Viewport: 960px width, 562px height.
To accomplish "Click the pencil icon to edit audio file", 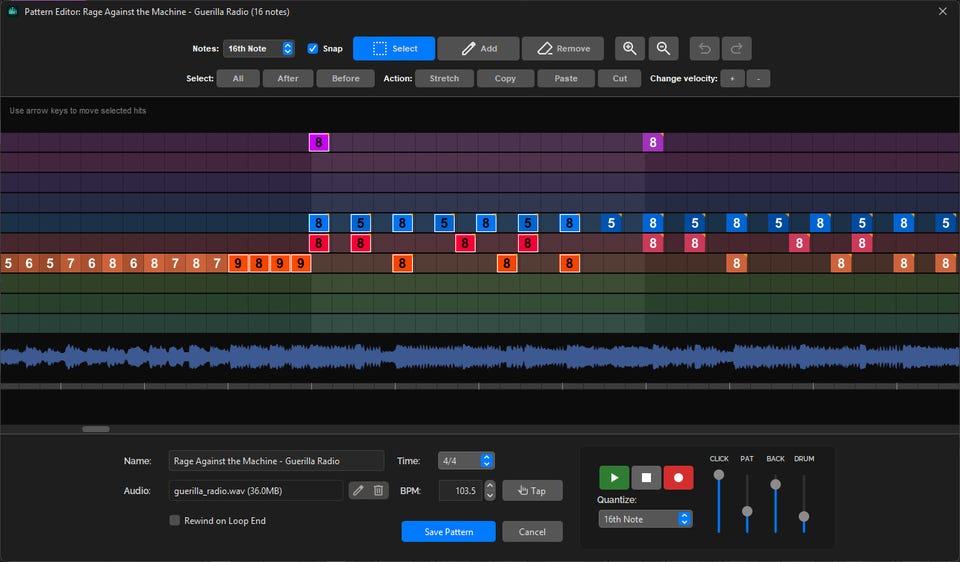I will (358, 490).
